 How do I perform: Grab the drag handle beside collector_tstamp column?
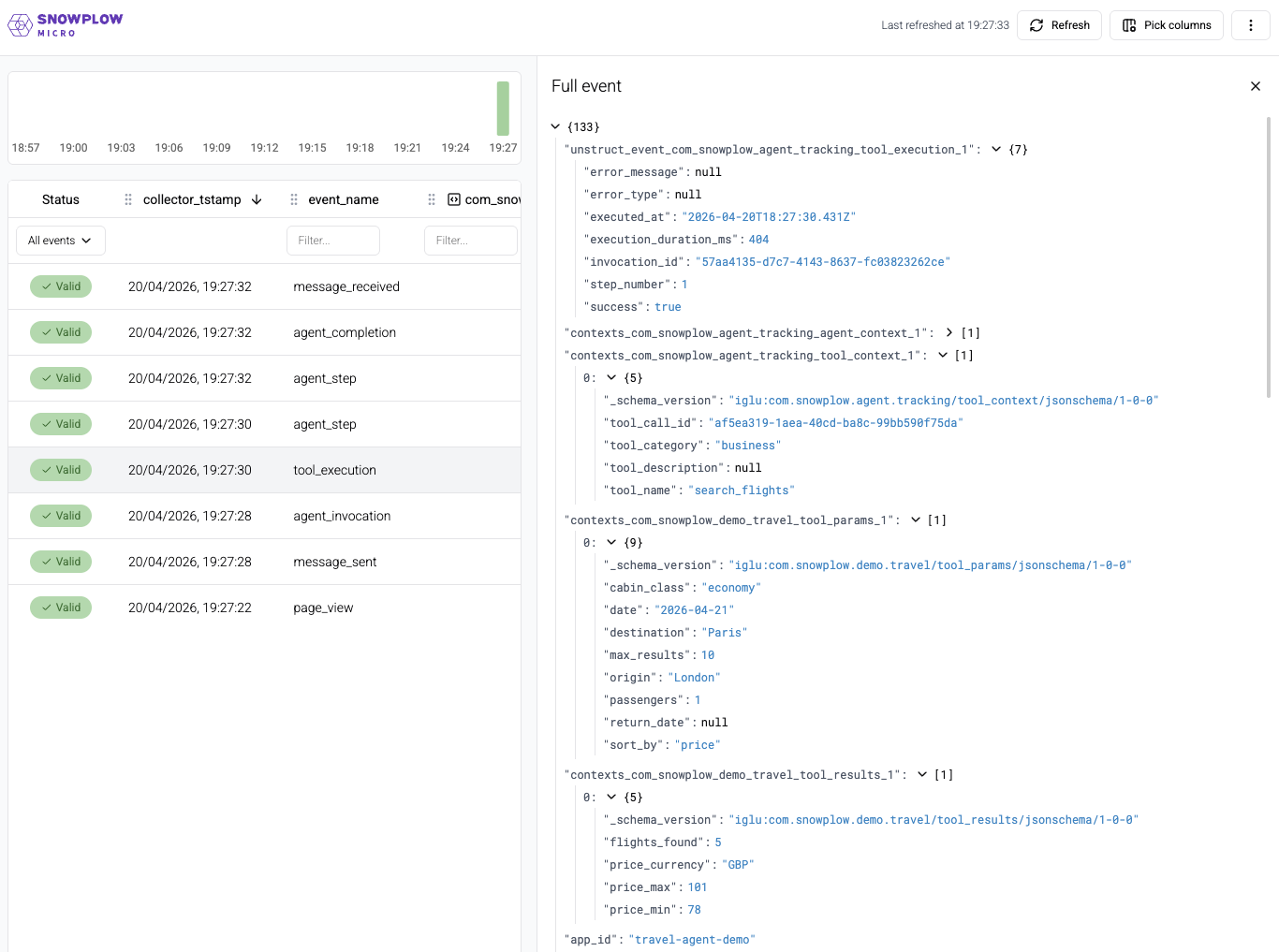128,199
